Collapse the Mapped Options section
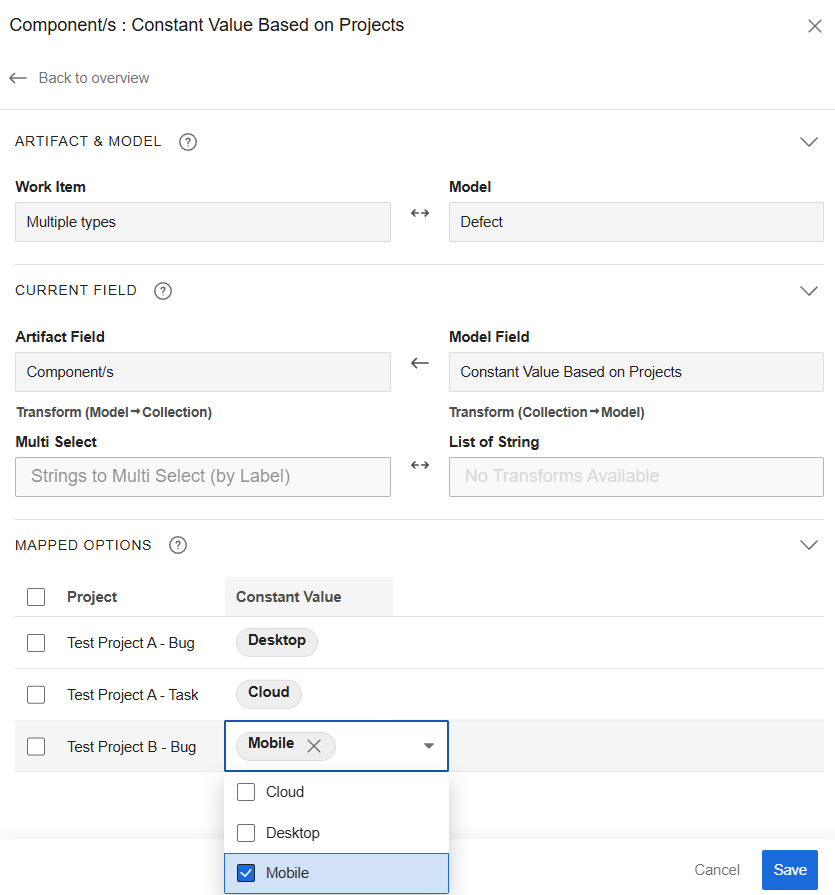 pyautogui.click(x=809, y=546)
